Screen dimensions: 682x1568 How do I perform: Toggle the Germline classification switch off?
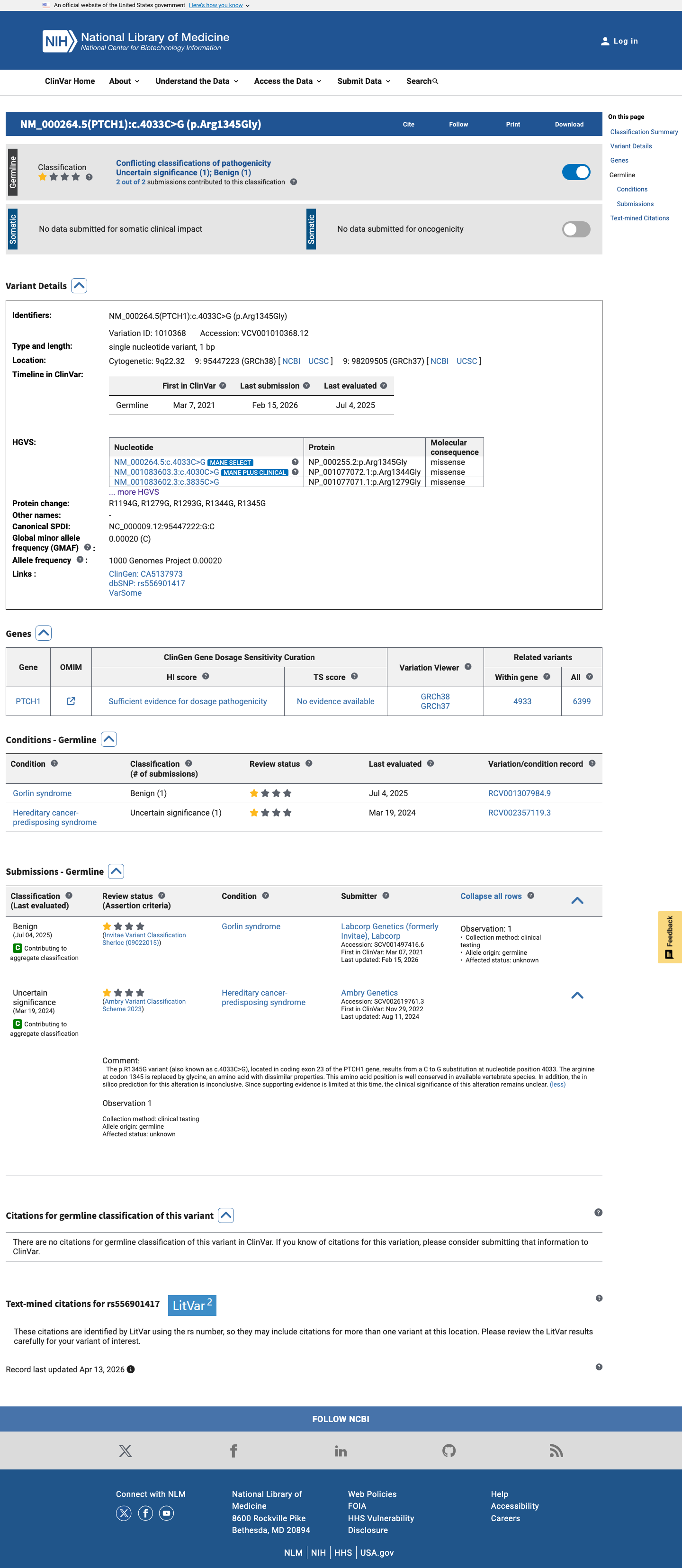coord(576,172)
